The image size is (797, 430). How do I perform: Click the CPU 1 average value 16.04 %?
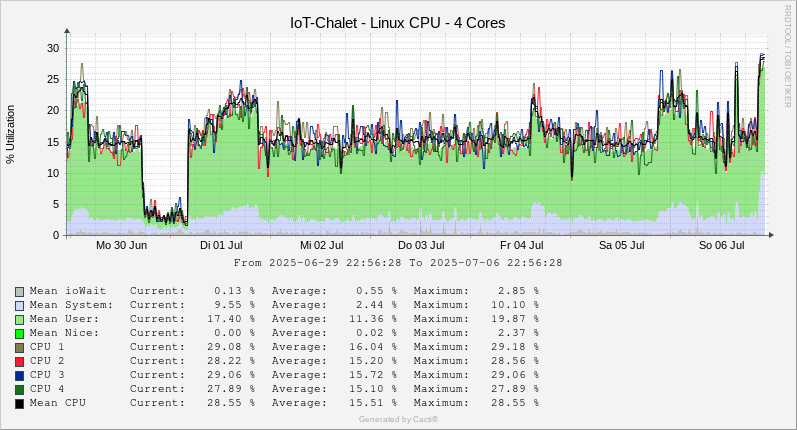tap(373, 347)
